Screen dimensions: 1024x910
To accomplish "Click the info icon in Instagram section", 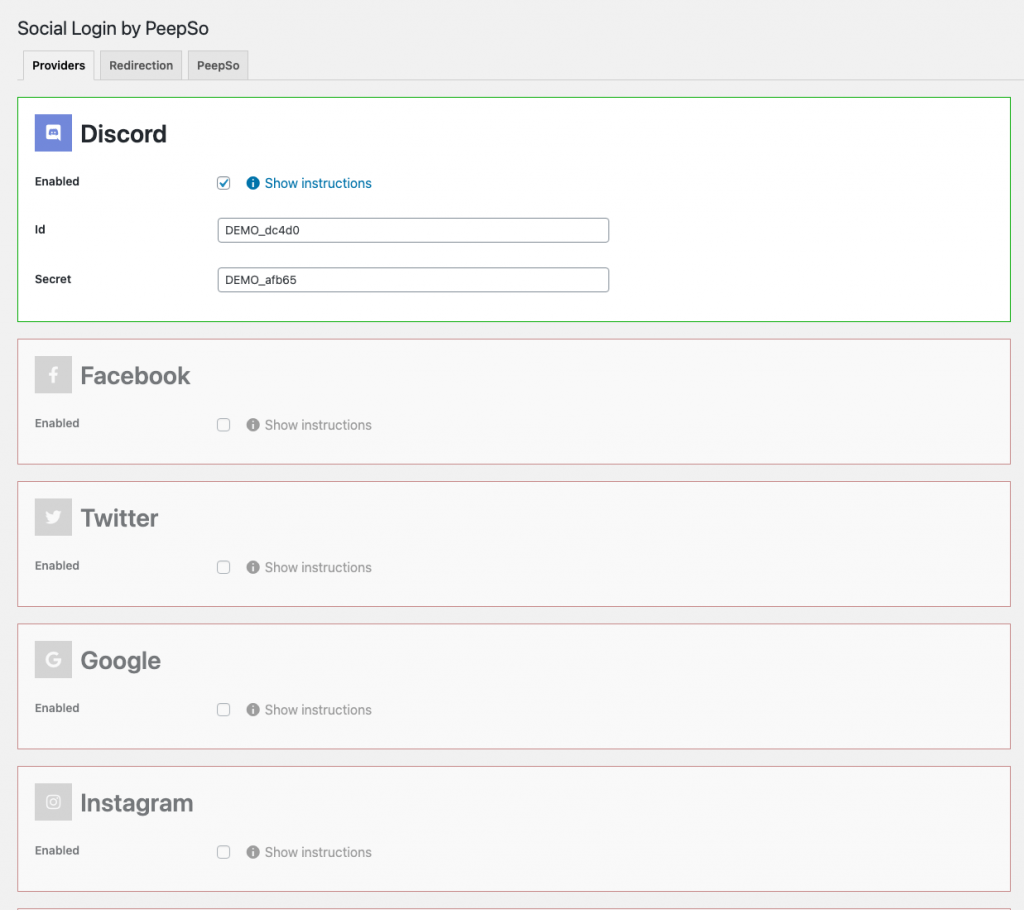I will [253, 853].
